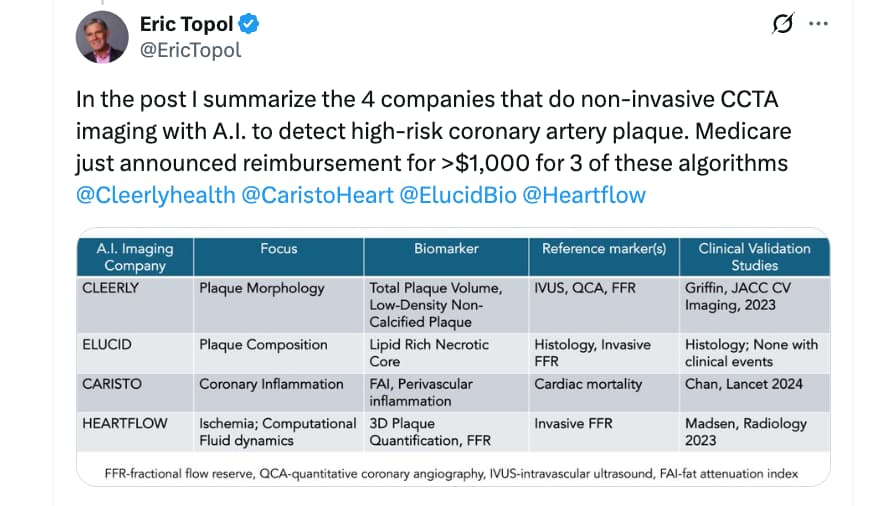The width and height of the screenshot is (892, 506).
Task: Click the 'Clinical Validation Studies' column header
Action: [x=754, y=257]
